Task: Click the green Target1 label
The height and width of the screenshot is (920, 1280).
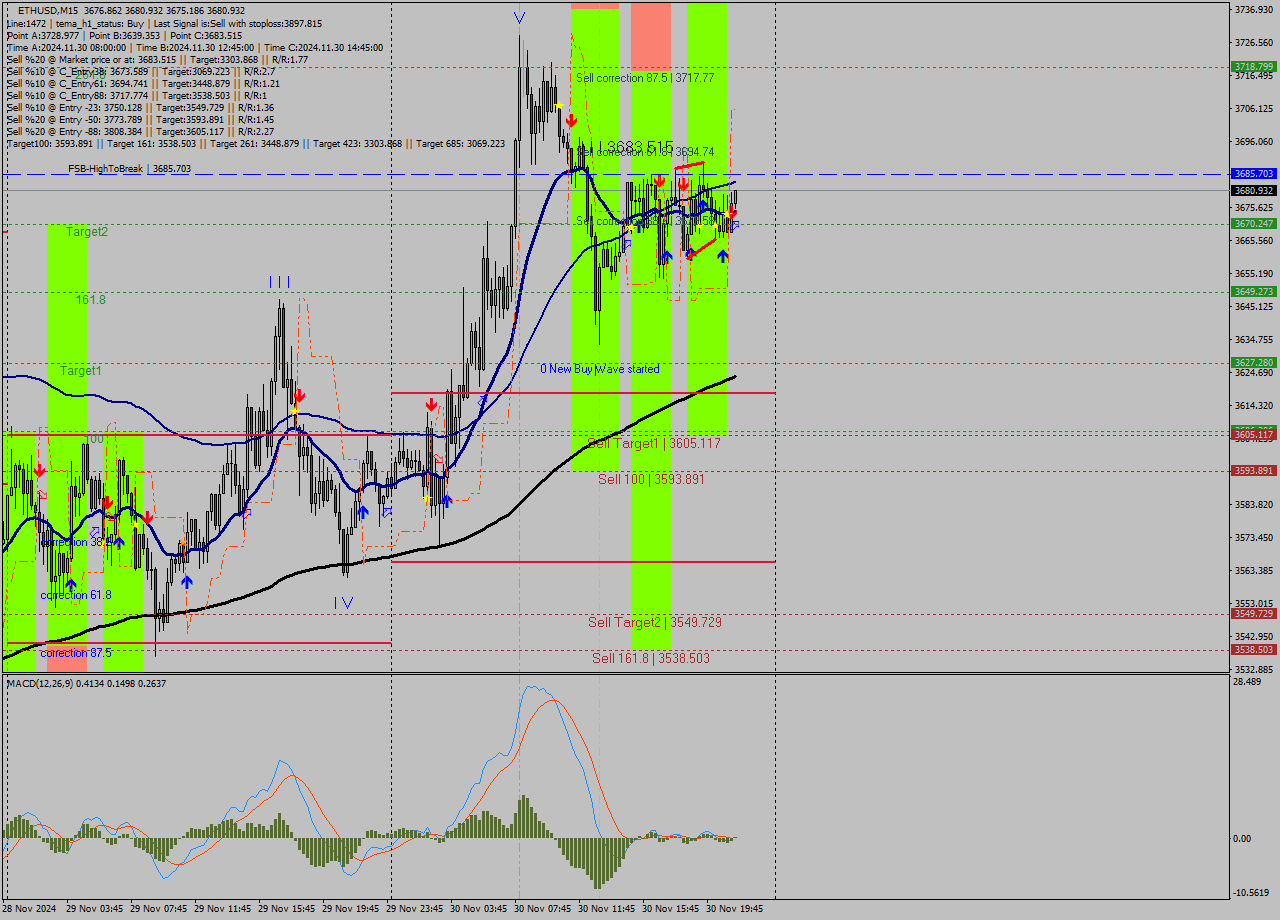Action: pyautogui.click(x=80, y=371)
